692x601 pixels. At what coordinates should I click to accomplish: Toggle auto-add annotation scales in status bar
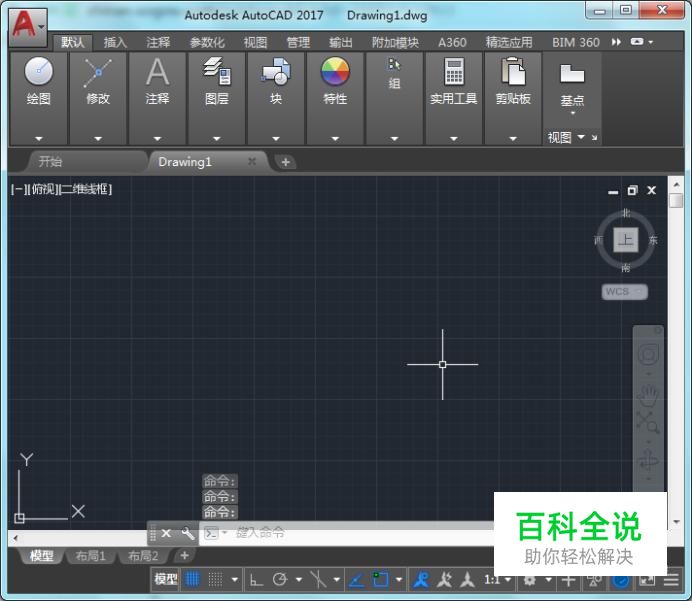coord(444,579)
